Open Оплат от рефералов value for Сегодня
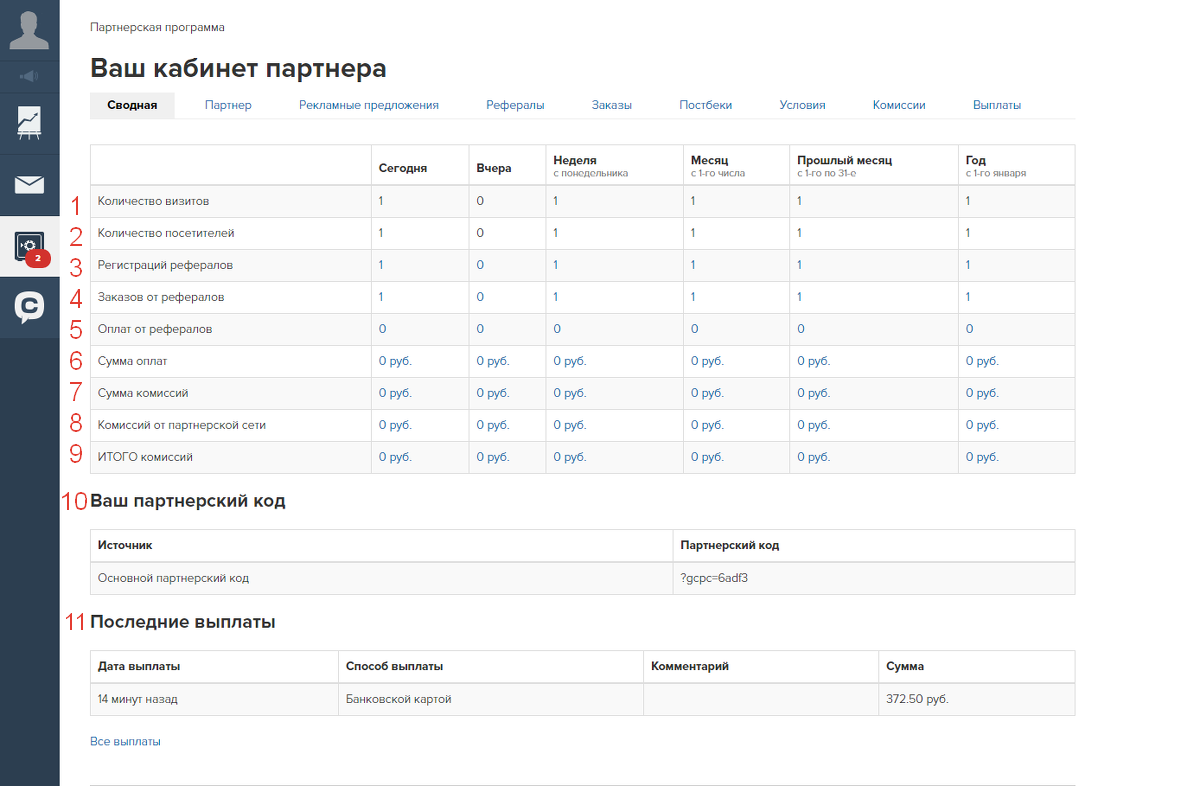Screen dimensions: 1200x786 click(382, 329)
